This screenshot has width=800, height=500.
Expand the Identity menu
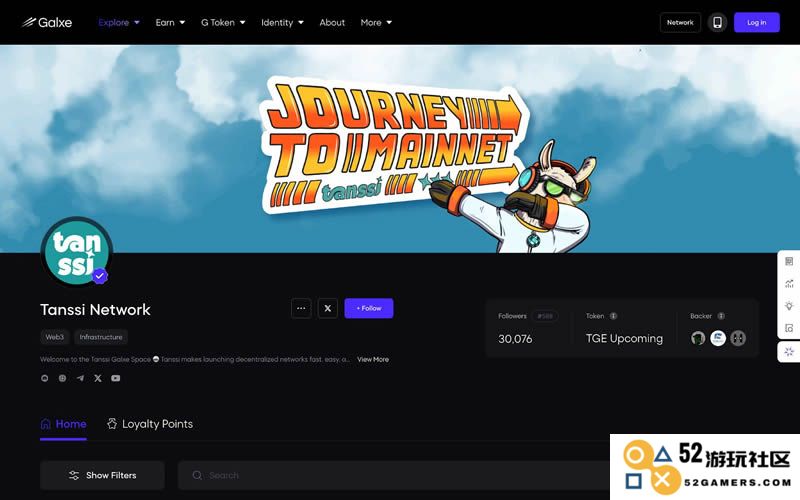pyautogui.click(x=282, y=22)
